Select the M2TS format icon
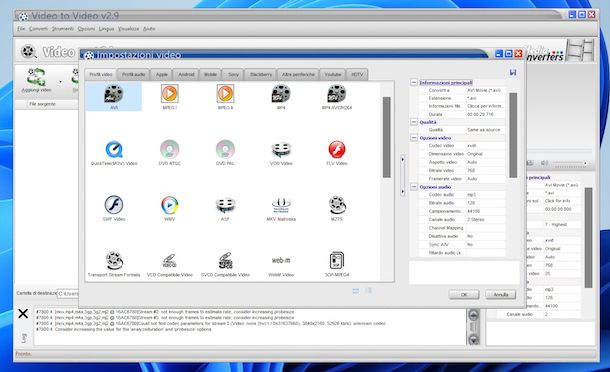The image size is (610, 372). click(x=337, y=205)
